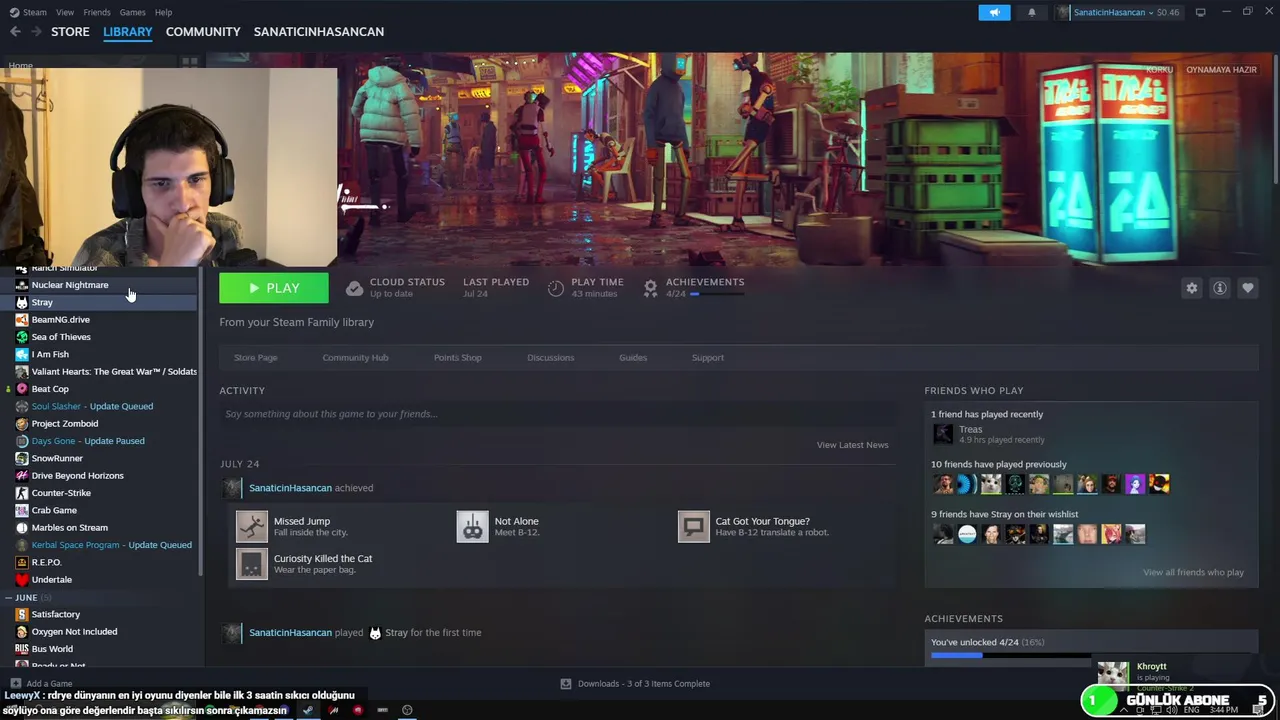
Task: Add Stray to favorites with heart icon
Action: coord(1247,288)
